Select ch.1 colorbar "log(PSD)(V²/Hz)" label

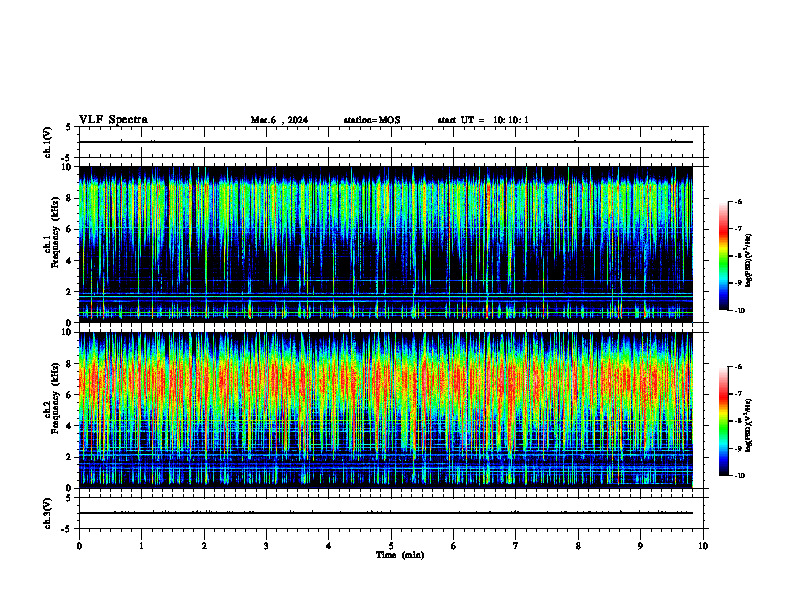pyautogui.click(x=749, y=261)
